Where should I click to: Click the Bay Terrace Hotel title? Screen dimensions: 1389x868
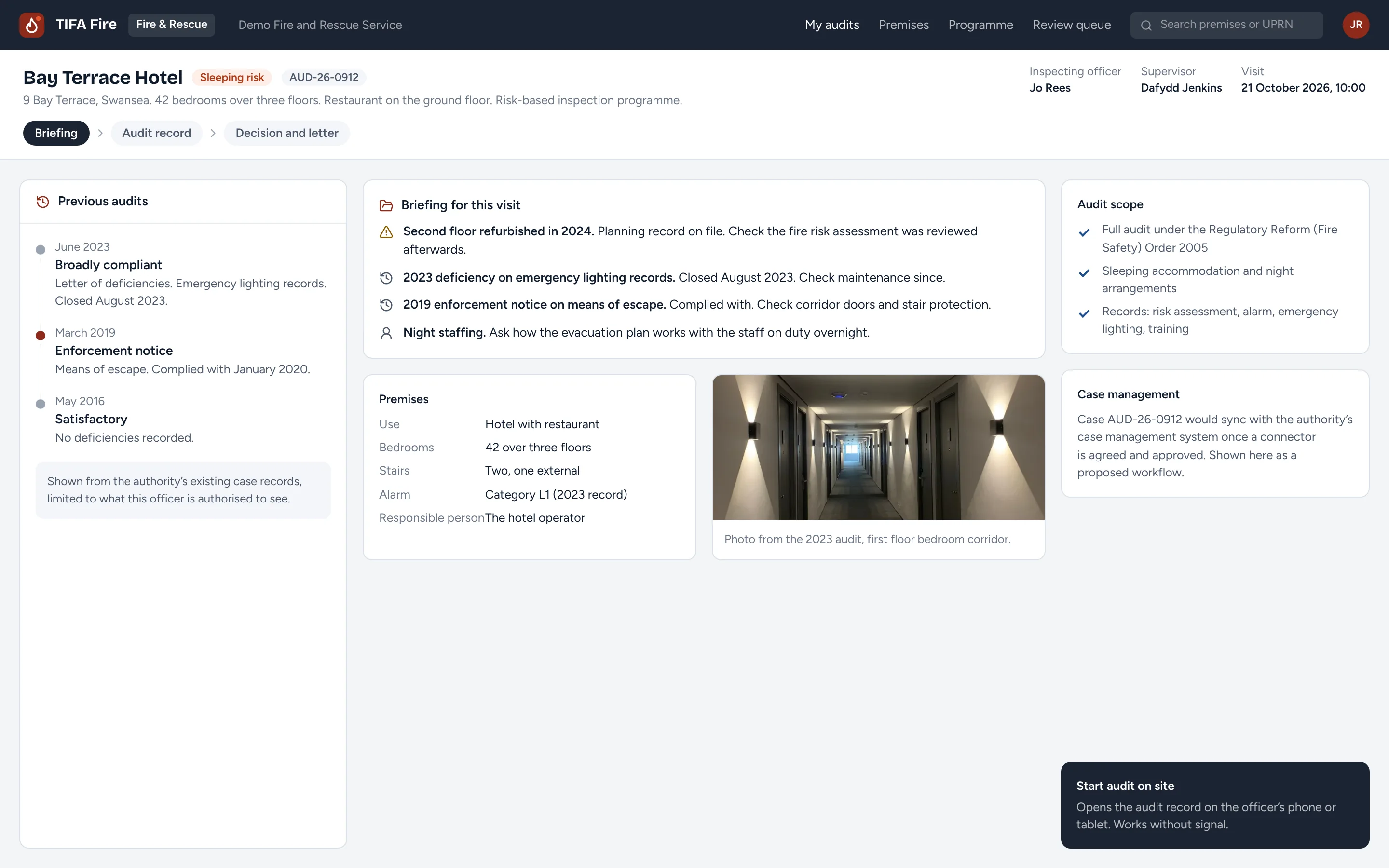[x=103, y=78]
